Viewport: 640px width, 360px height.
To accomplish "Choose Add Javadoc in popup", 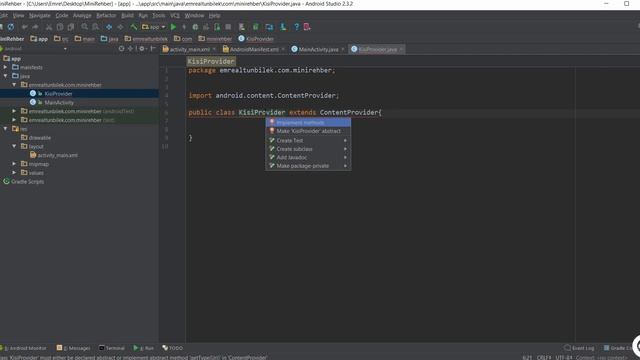I will point(308,158).
